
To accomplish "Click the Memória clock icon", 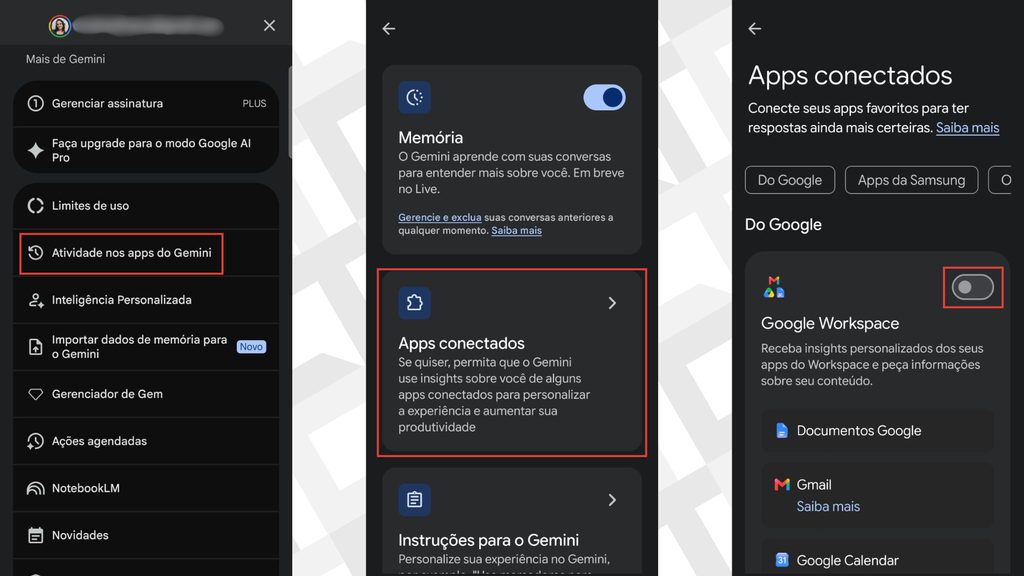I will click(415, 97).
